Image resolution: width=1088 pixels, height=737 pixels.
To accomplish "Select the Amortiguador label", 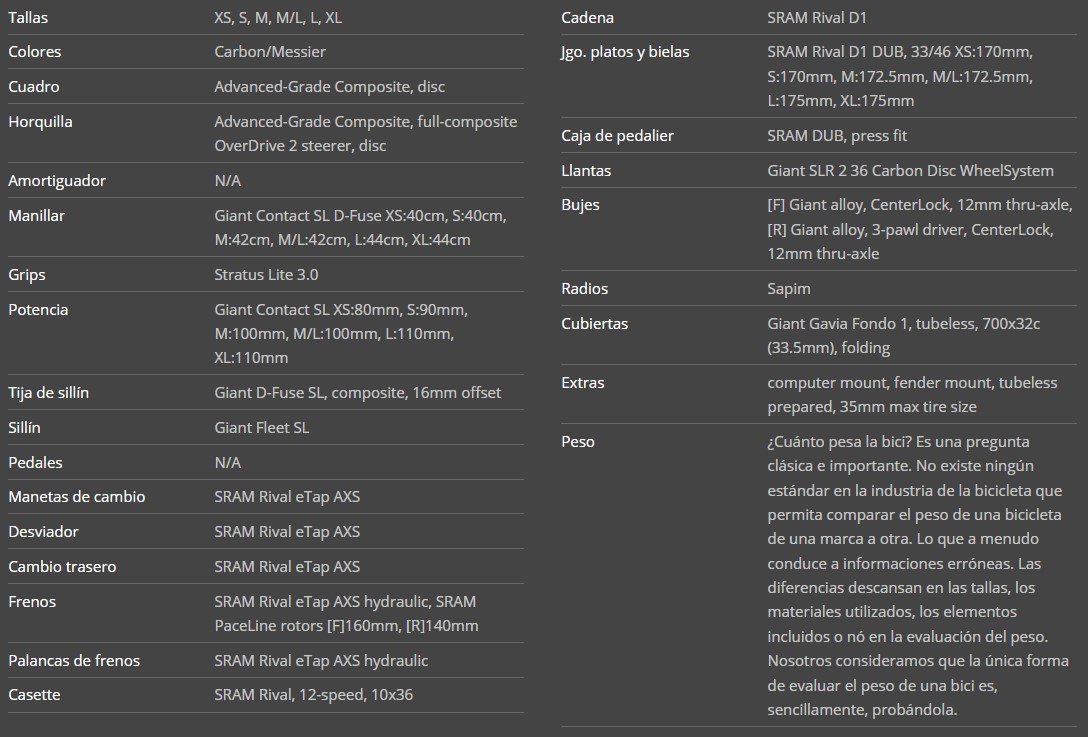I will point(57,181).
